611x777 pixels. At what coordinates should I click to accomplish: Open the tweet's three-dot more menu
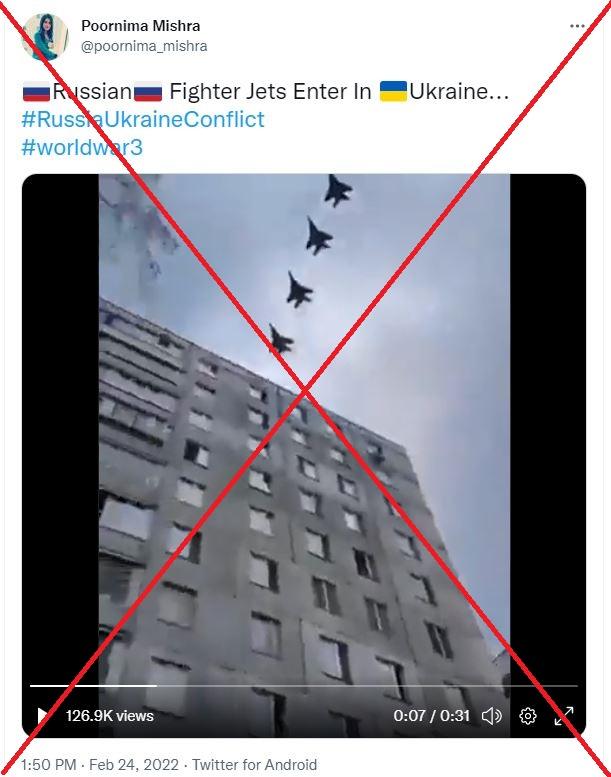click(x=577, y=26)
